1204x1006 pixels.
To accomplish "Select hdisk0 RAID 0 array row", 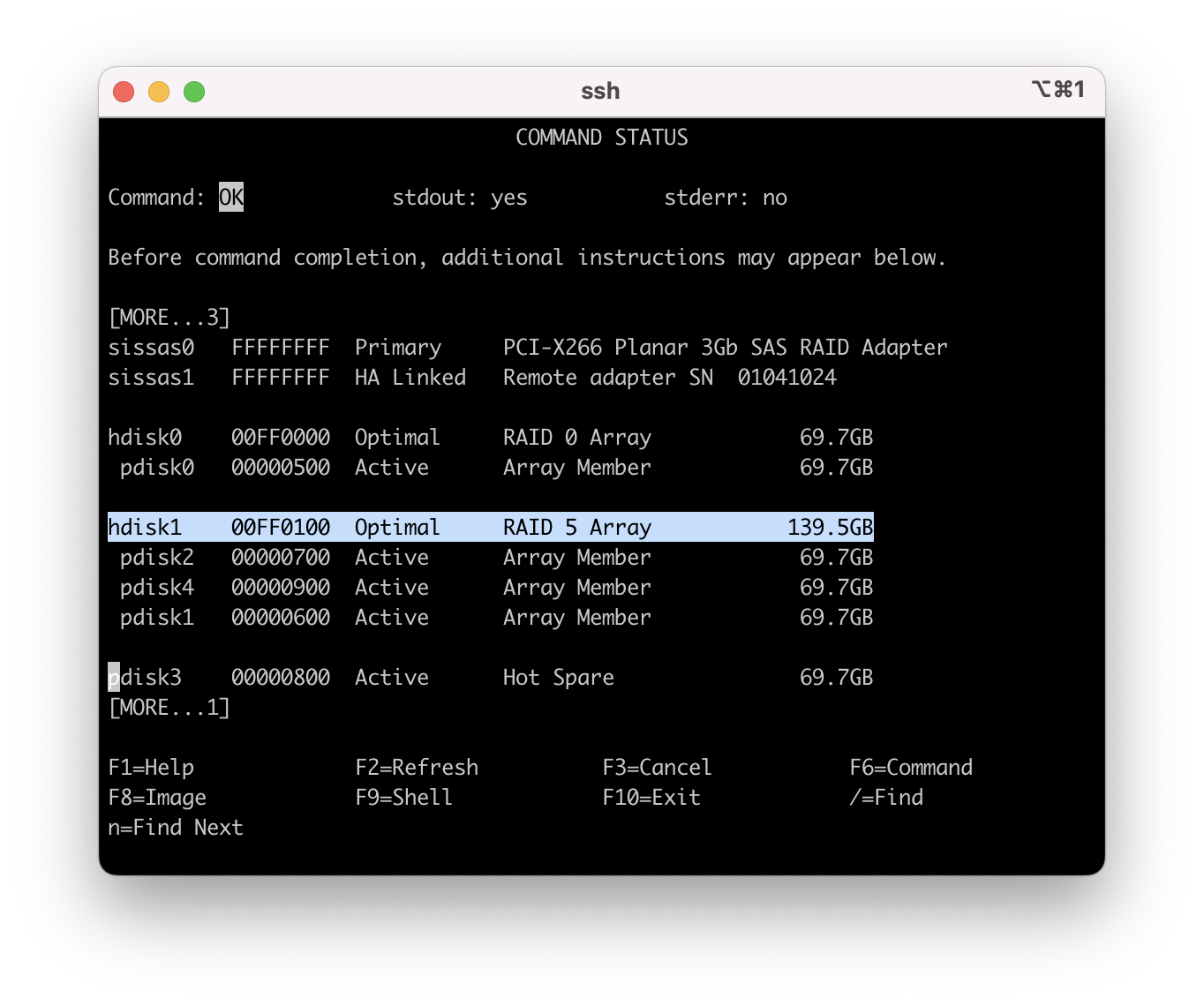I will [x=491, y=438].
